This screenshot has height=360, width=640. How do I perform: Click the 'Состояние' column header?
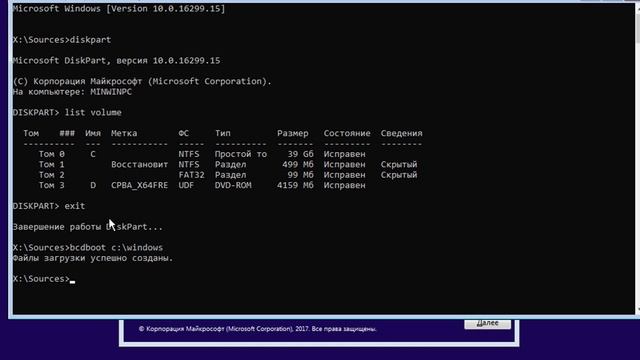347,133
